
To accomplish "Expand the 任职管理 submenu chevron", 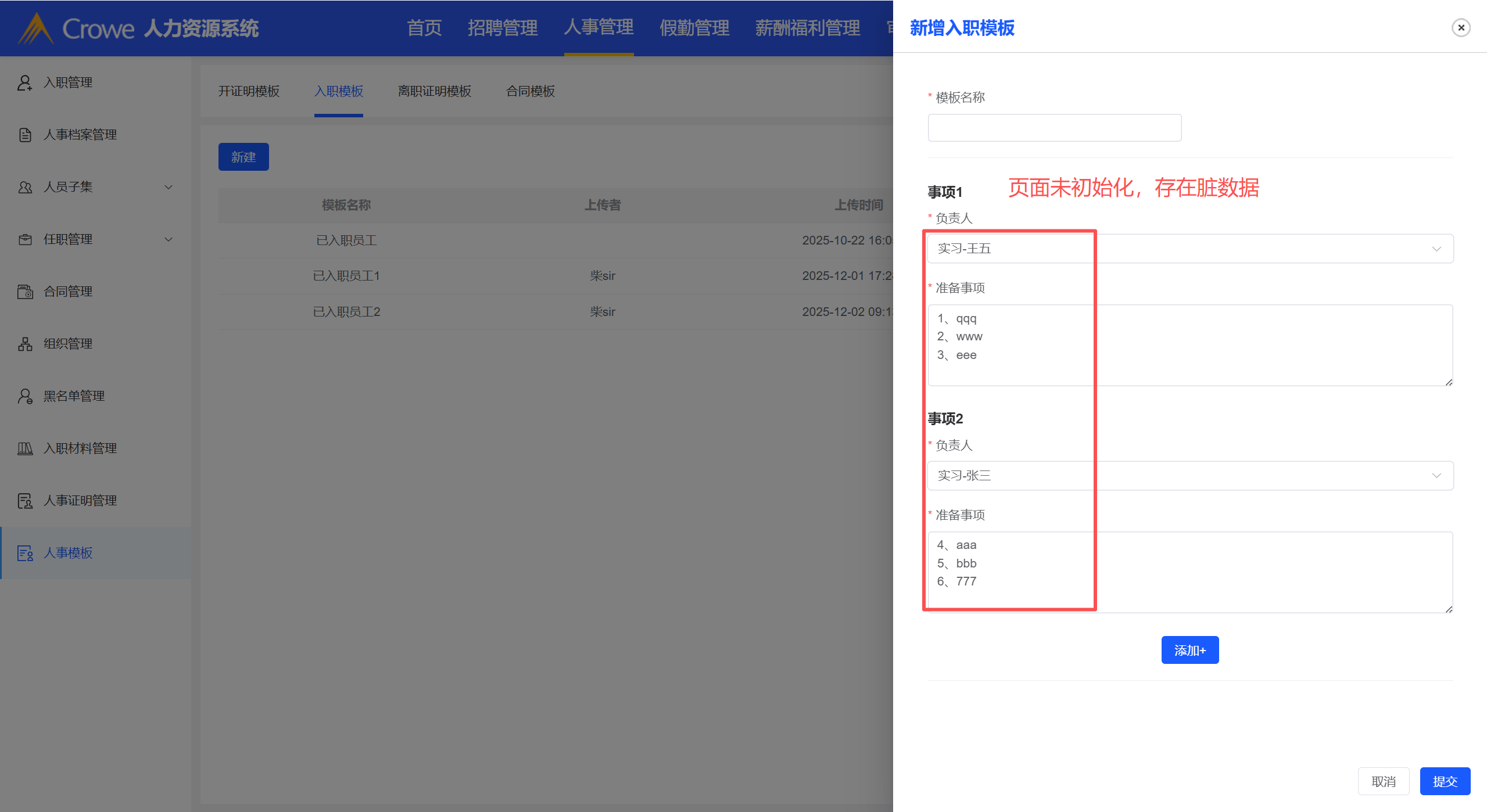I will tap(169, 239).
